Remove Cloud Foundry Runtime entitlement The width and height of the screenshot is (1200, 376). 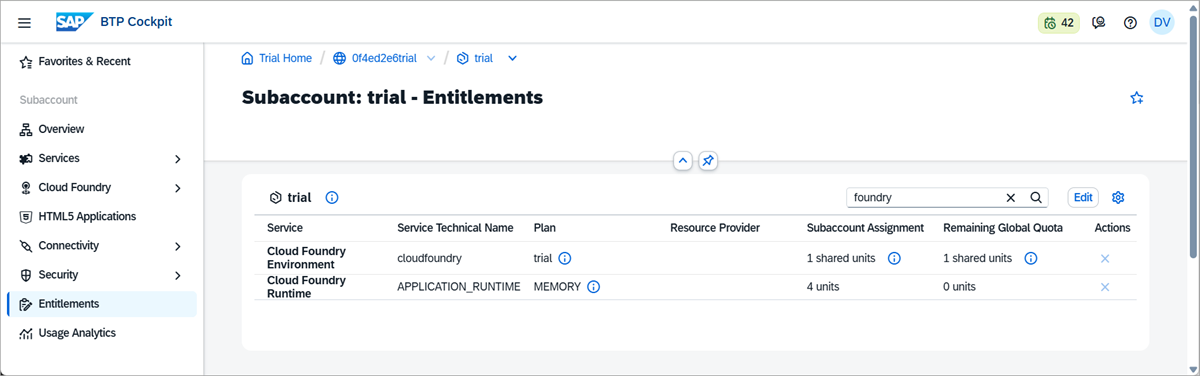pyautogui.click(x=1105, y=287)
